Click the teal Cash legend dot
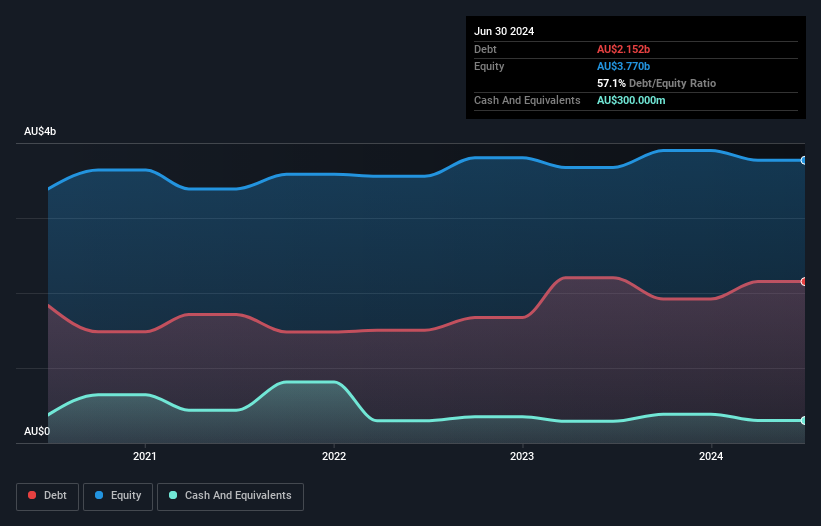The height and width of the screenshot is (526, 821). click(173, 495)
